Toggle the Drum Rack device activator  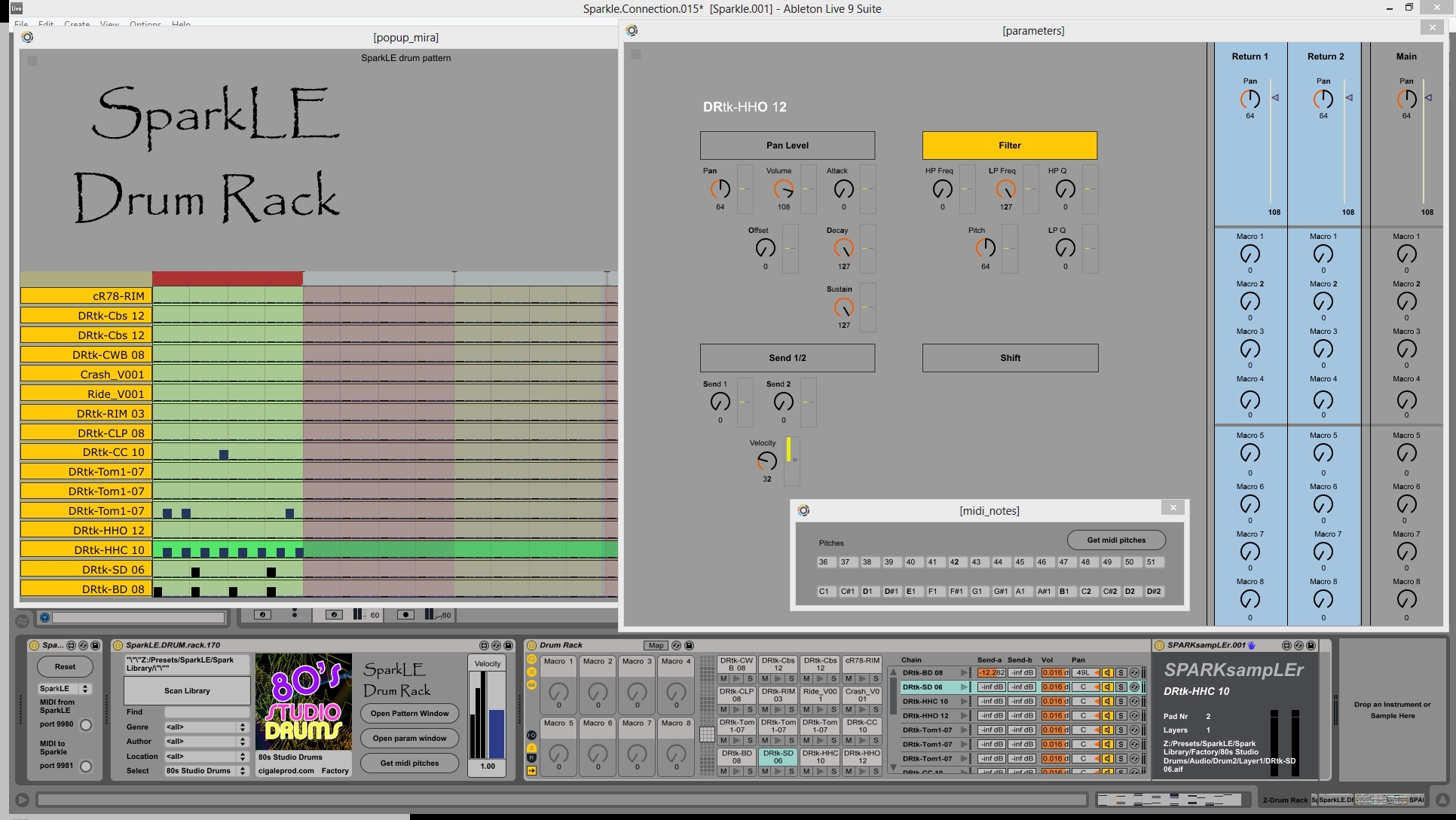pos(531,645)
